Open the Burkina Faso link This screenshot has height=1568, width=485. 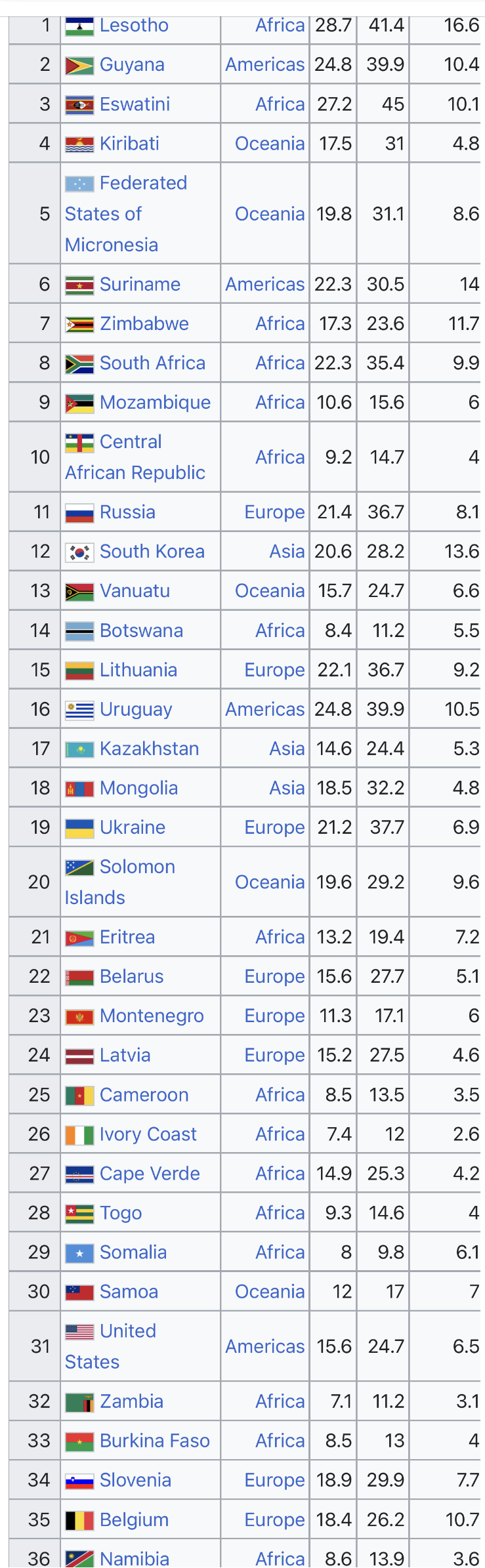pos(155,1441)
